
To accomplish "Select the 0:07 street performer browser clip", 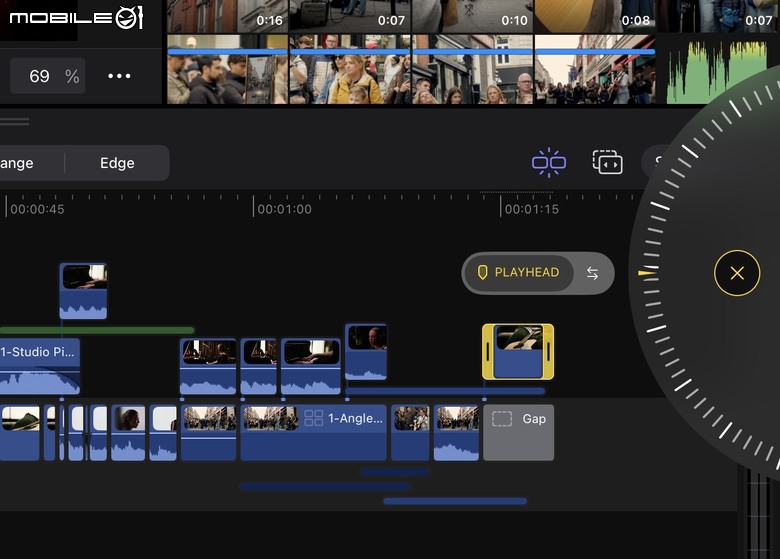I will (350, 16).
